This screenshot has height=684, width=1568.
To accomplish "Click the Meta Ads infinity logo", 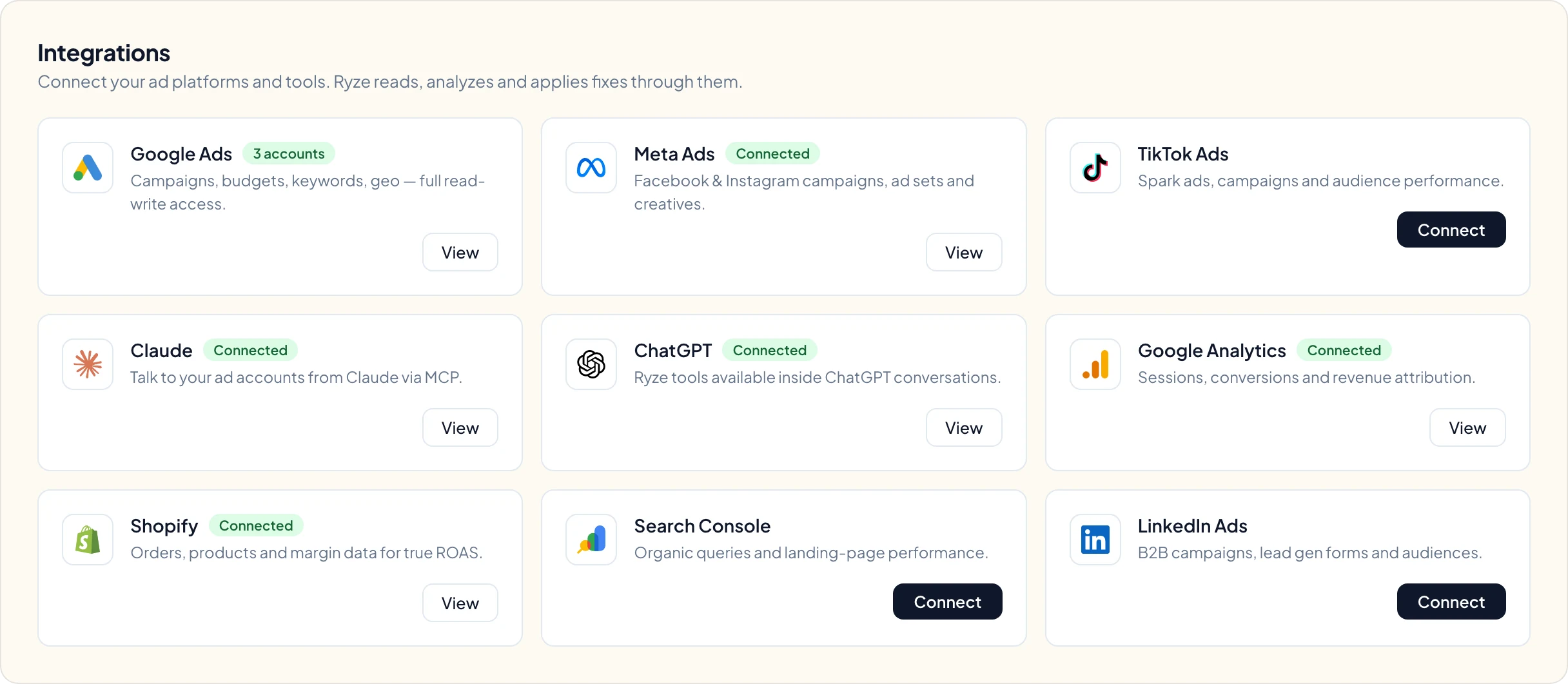I will (591, 168).
